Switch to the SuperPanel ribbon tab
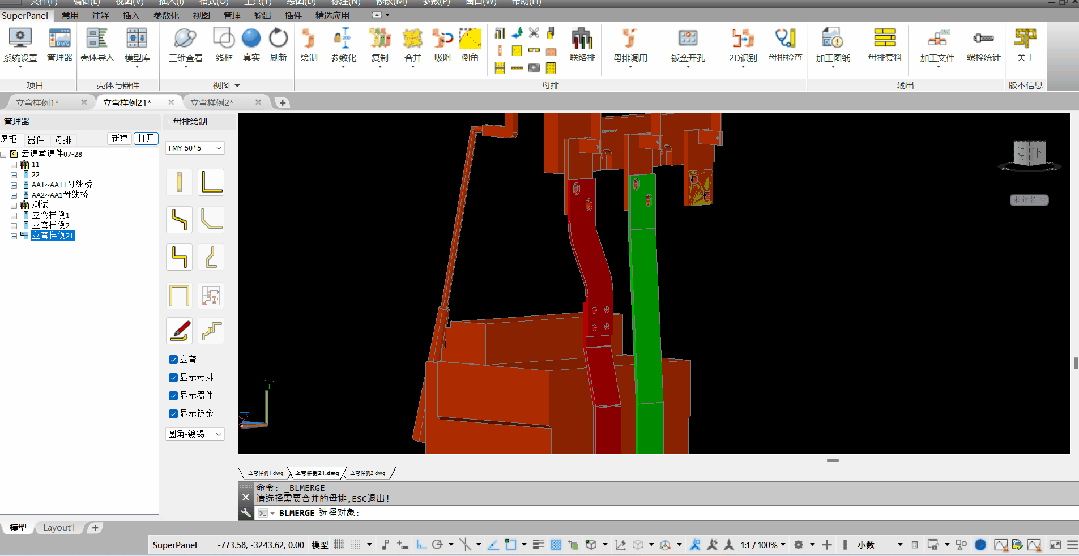Image resolution: width=1079 pixels, height=556 pixels. pos(25,14)
